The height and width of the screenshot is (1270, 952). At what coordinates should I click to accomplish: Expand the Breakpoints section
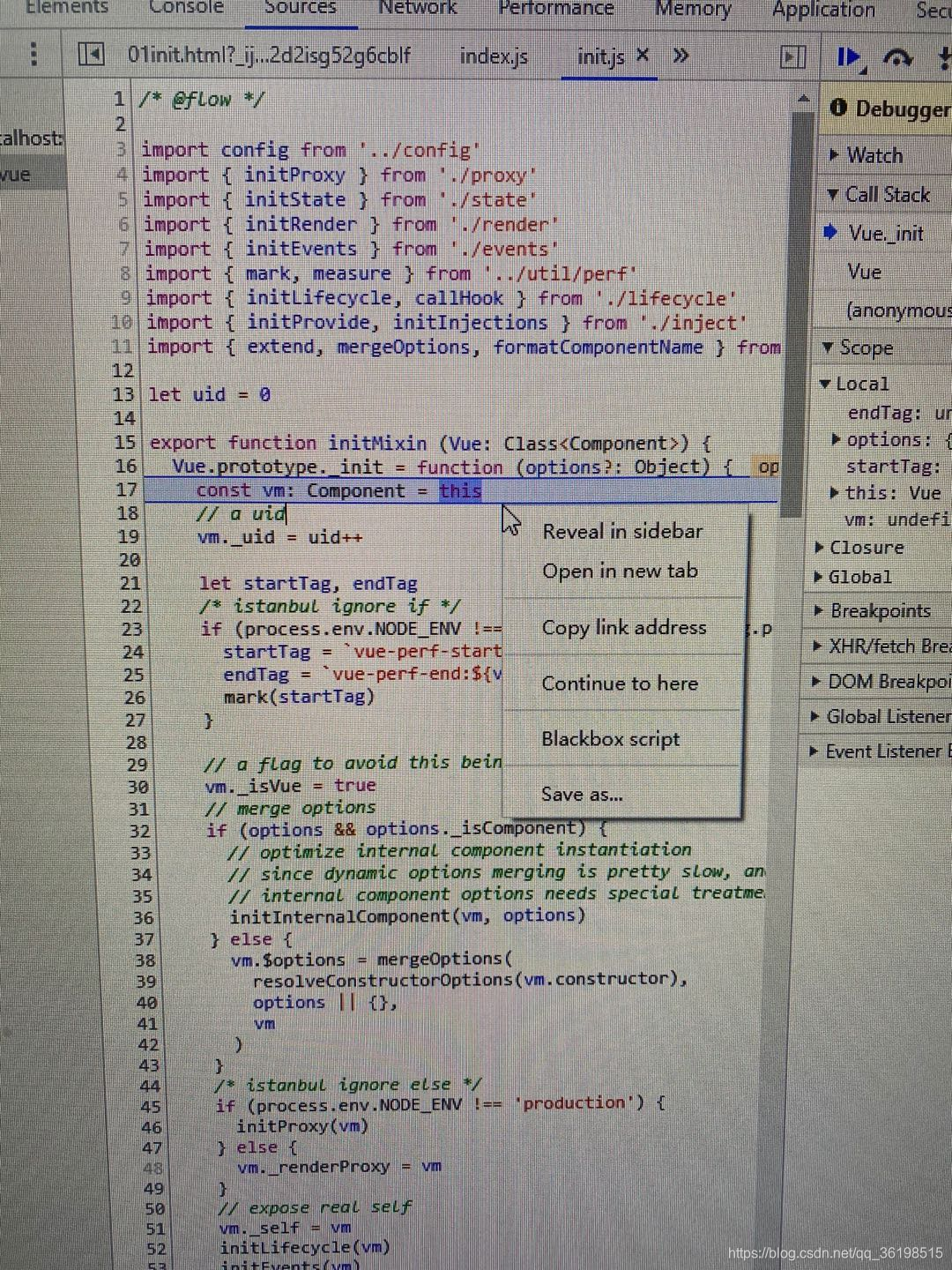tap(871, 610)
